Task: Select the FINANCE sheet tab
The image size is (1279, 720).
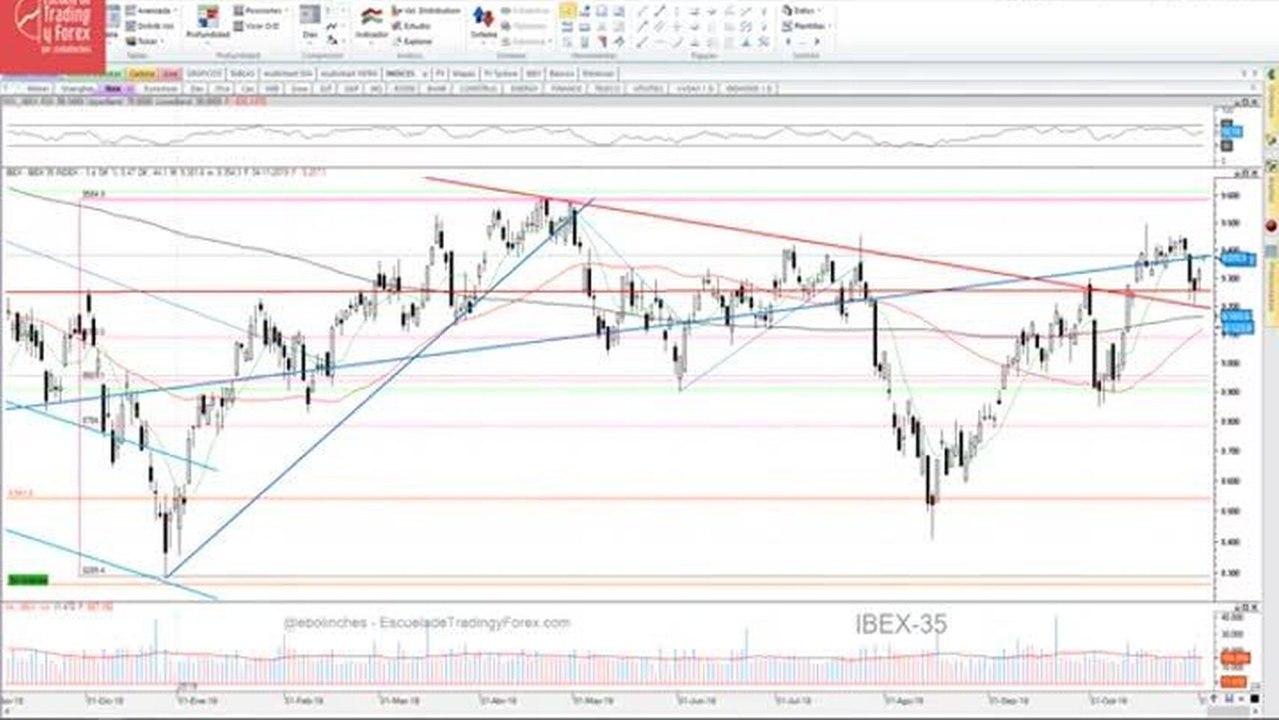Action: [565, 88]
